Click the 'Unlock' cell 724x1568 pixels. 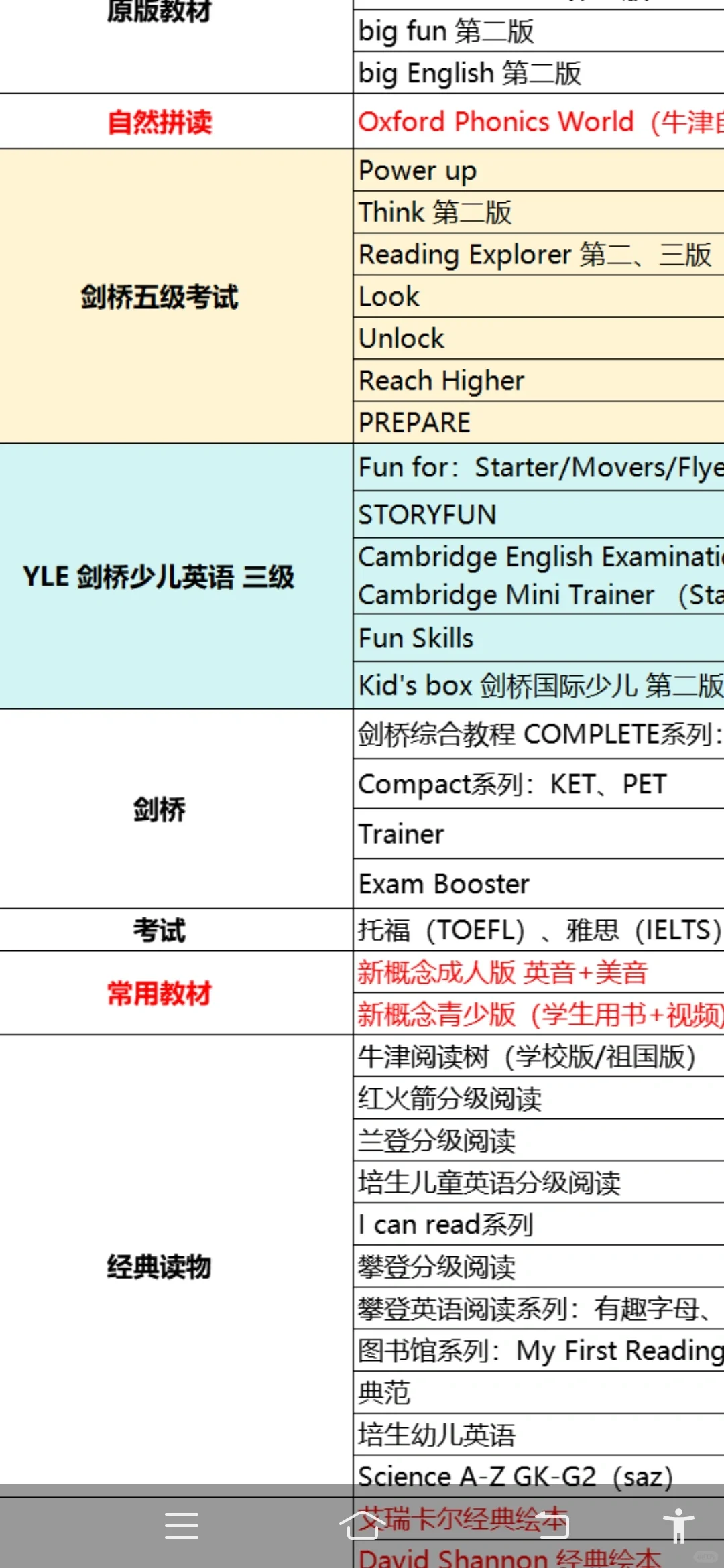point(539,338)
